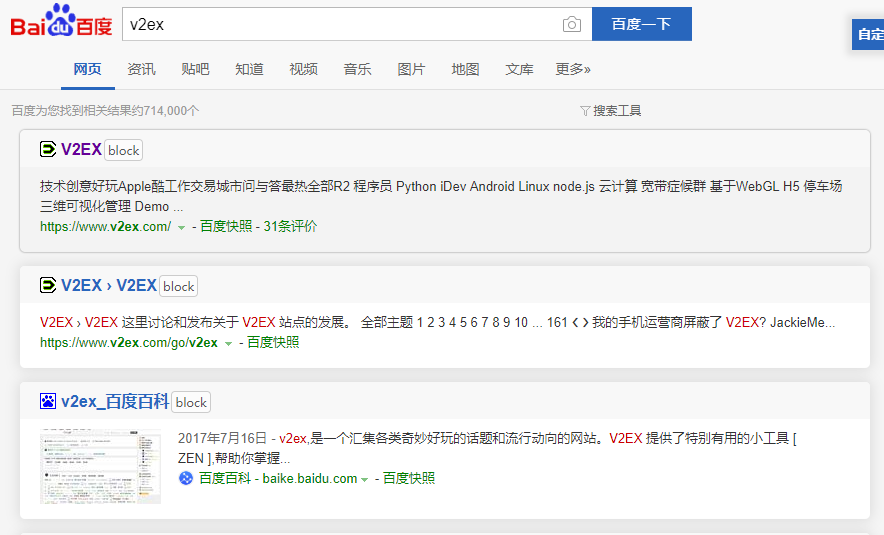Expand the dropdown arrow after v2ex.com/go/v2ex URL
The width and height of the screenshot is (884, 535).
point(228,343)
